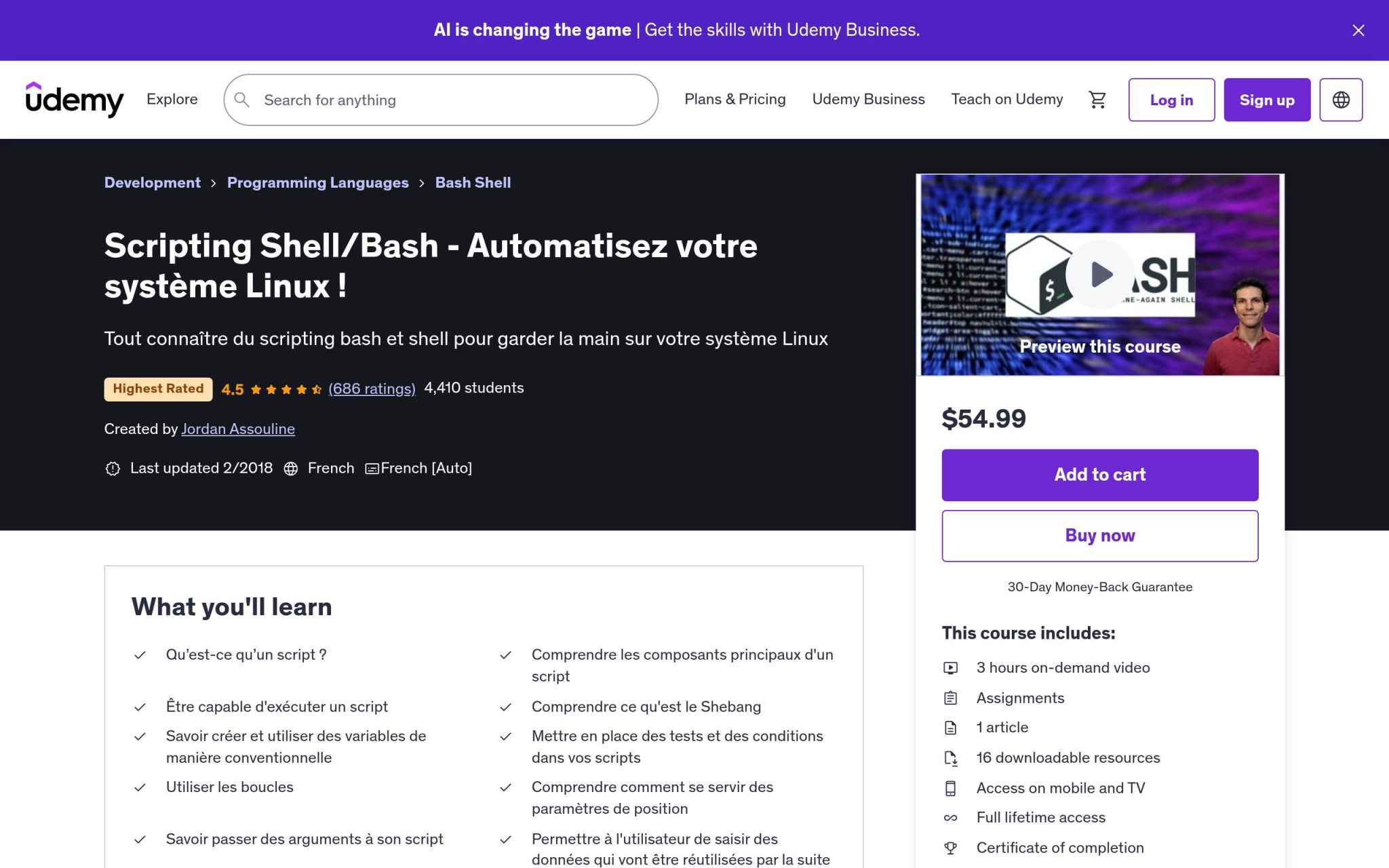The width and height of the screenshot is (1389, 868).
Task: Click the rating stars row
Action: tap(286, 389)
